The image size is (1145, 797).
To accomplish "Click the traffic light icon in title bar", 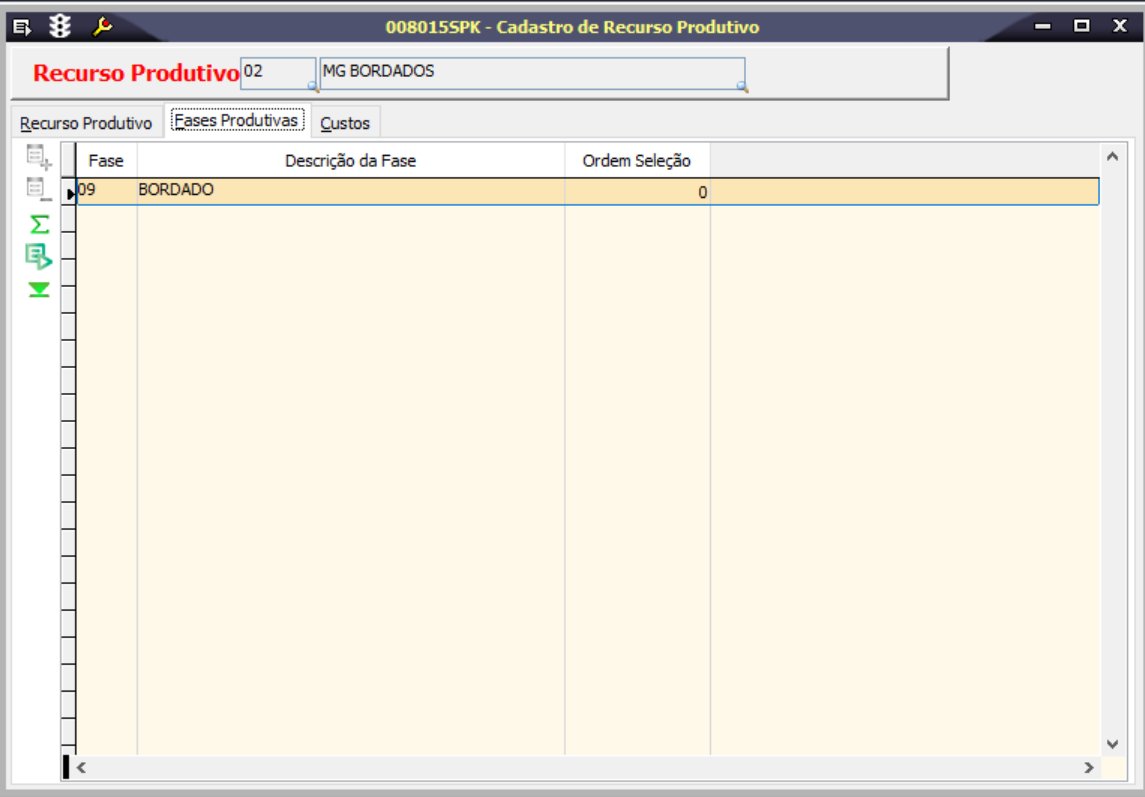I will pos(60,26).
